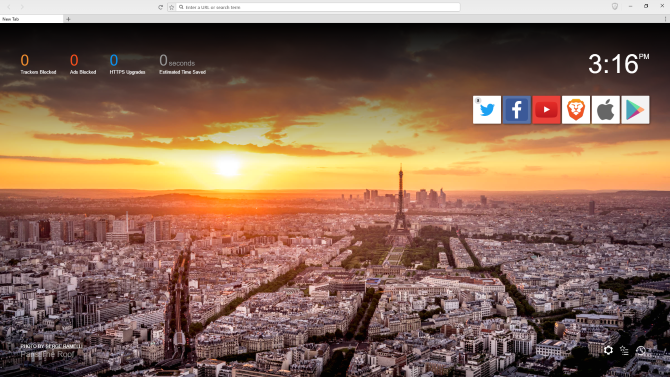Screen dimensions: 670x377
Task: Open the Apple top site tile
Action: (605, 110)
